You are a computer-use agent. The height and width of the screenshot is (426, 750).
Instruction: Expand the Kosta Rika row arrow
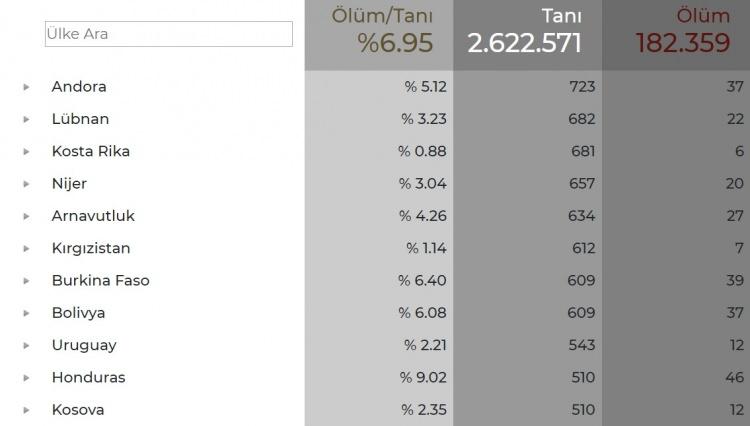pos(27,152)
